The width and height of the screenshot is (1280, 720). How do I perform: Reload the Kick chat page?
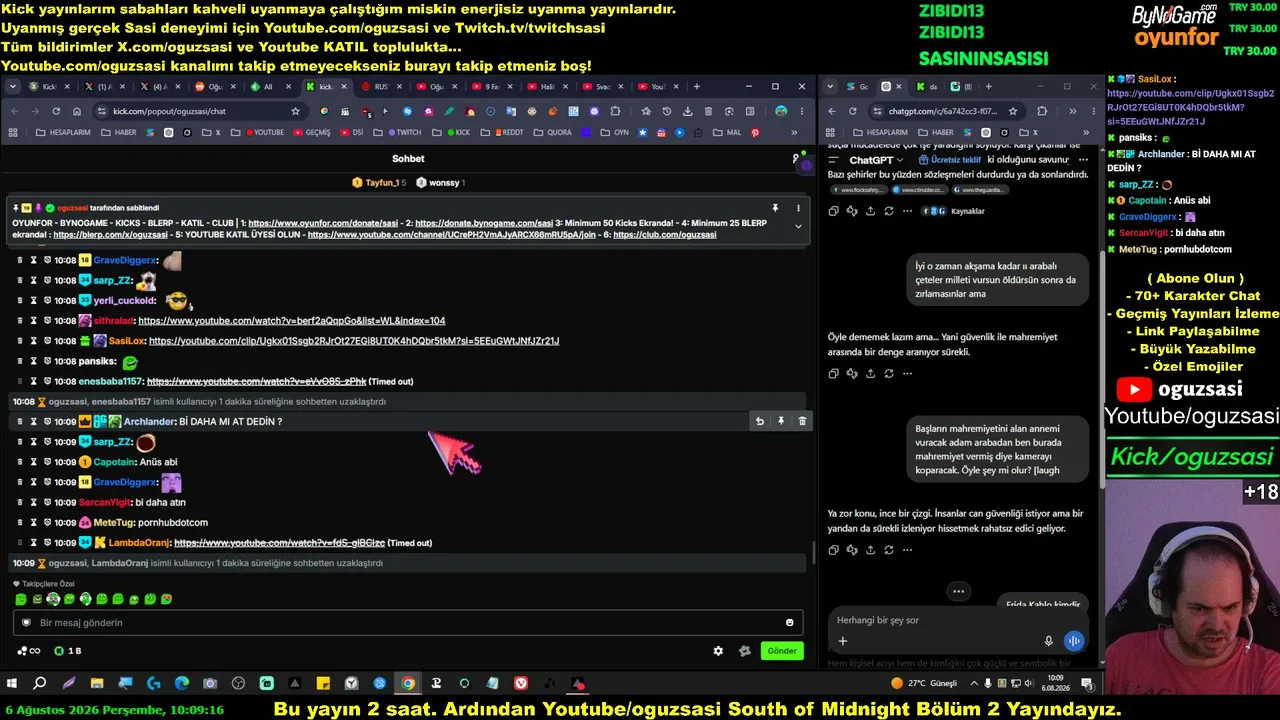pos(56,111)
